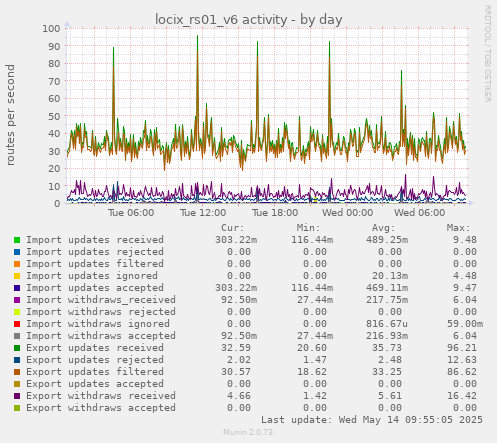This screenshot has height=443, width=497.
Task: Click the Export updates rejected swatch
Action: 17,360
